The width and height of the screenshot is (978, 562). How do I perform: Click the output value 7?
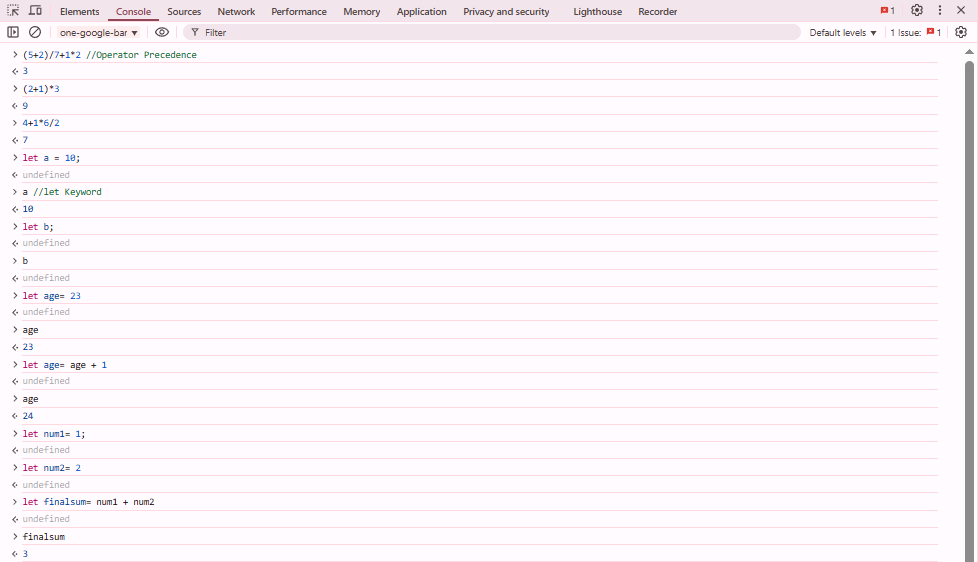[25, 140]
